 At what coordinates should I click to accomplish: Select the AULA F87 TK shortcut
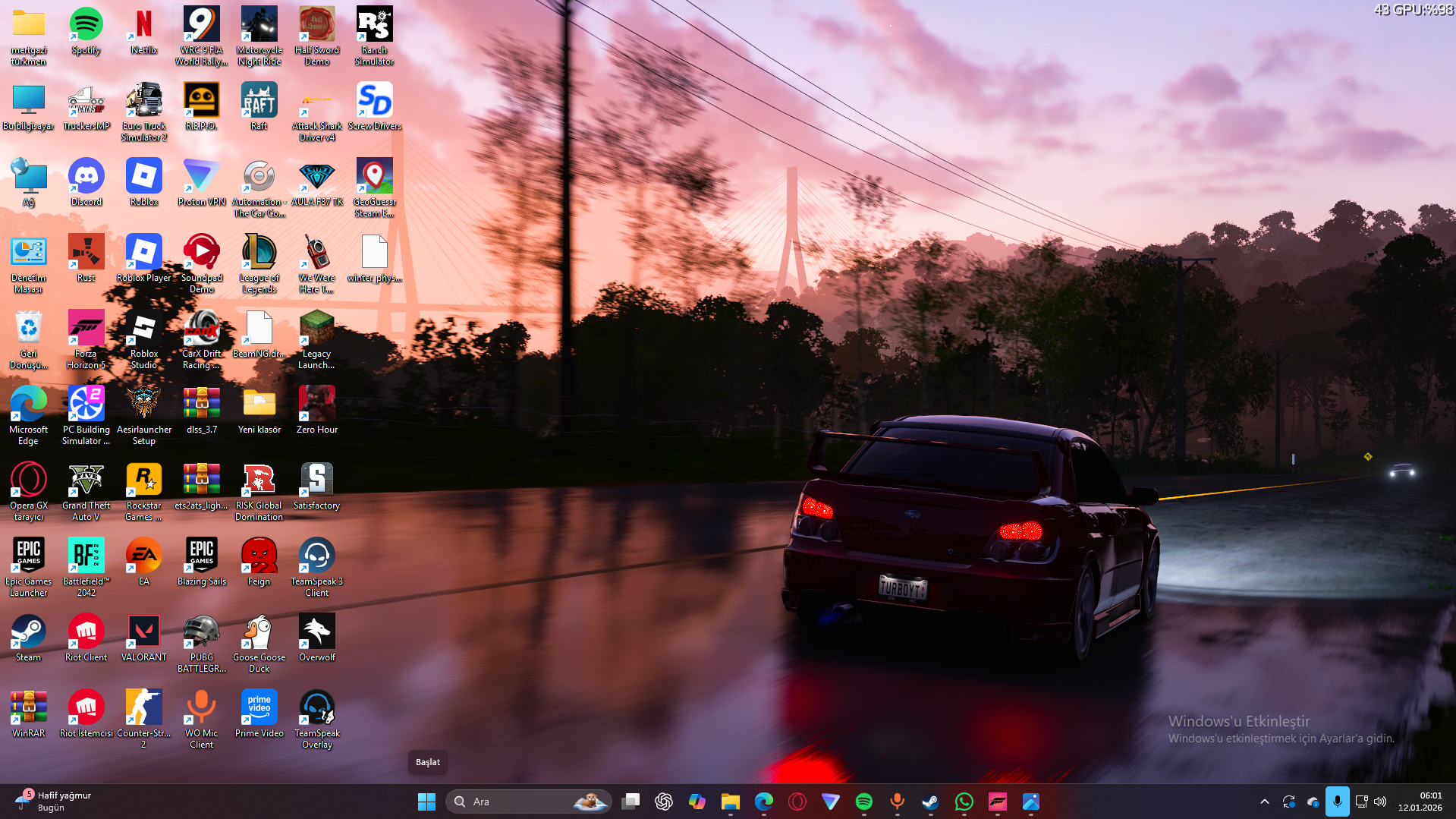317,184
